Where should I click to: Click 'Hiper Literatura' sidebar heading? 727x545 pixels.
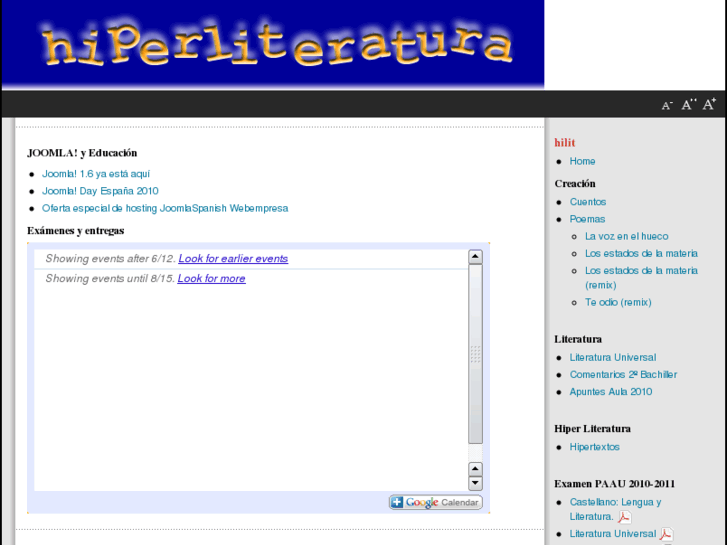(x=593, y=429)
